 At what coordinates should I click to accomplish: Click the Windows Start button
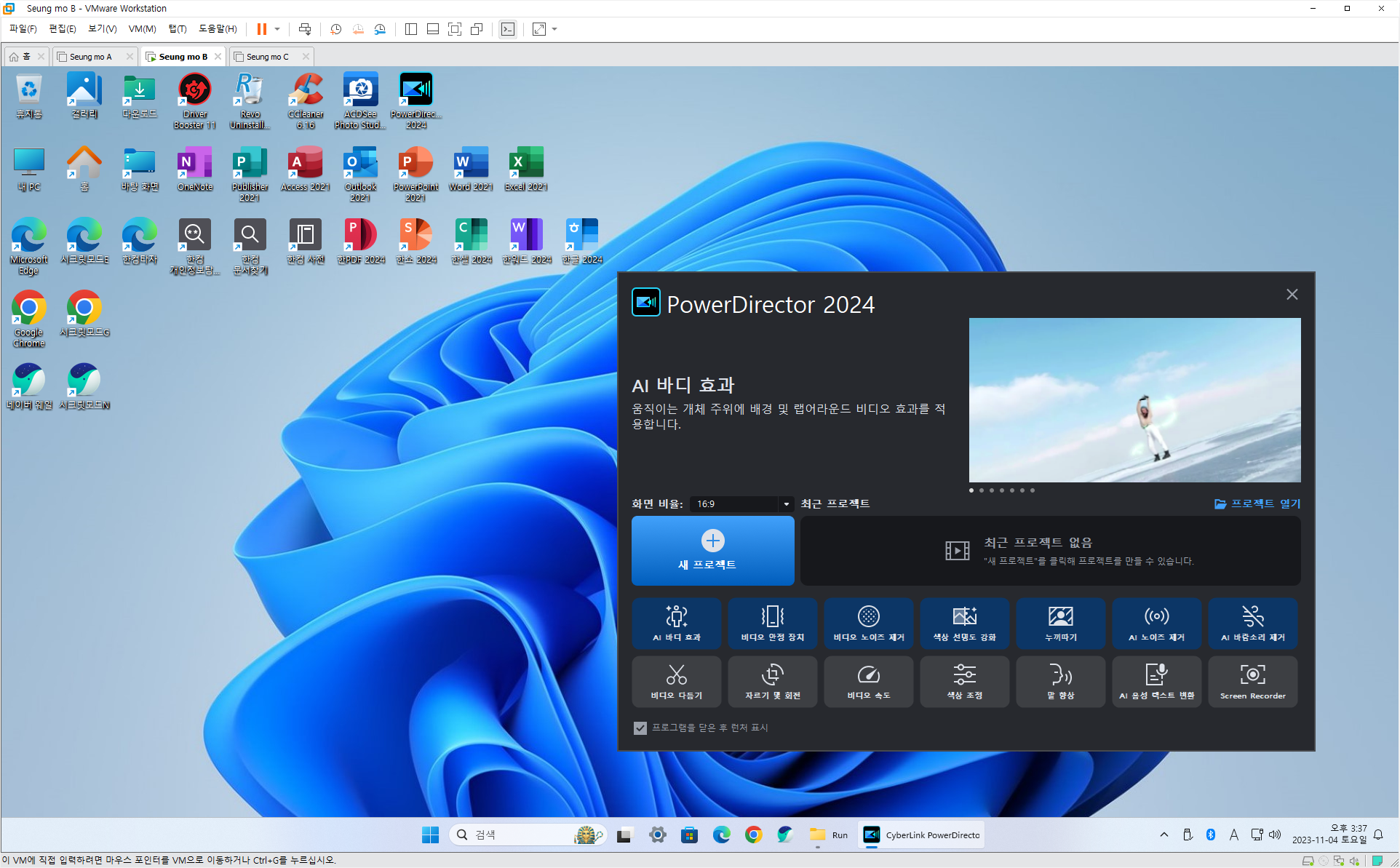(x=430, y=835)
